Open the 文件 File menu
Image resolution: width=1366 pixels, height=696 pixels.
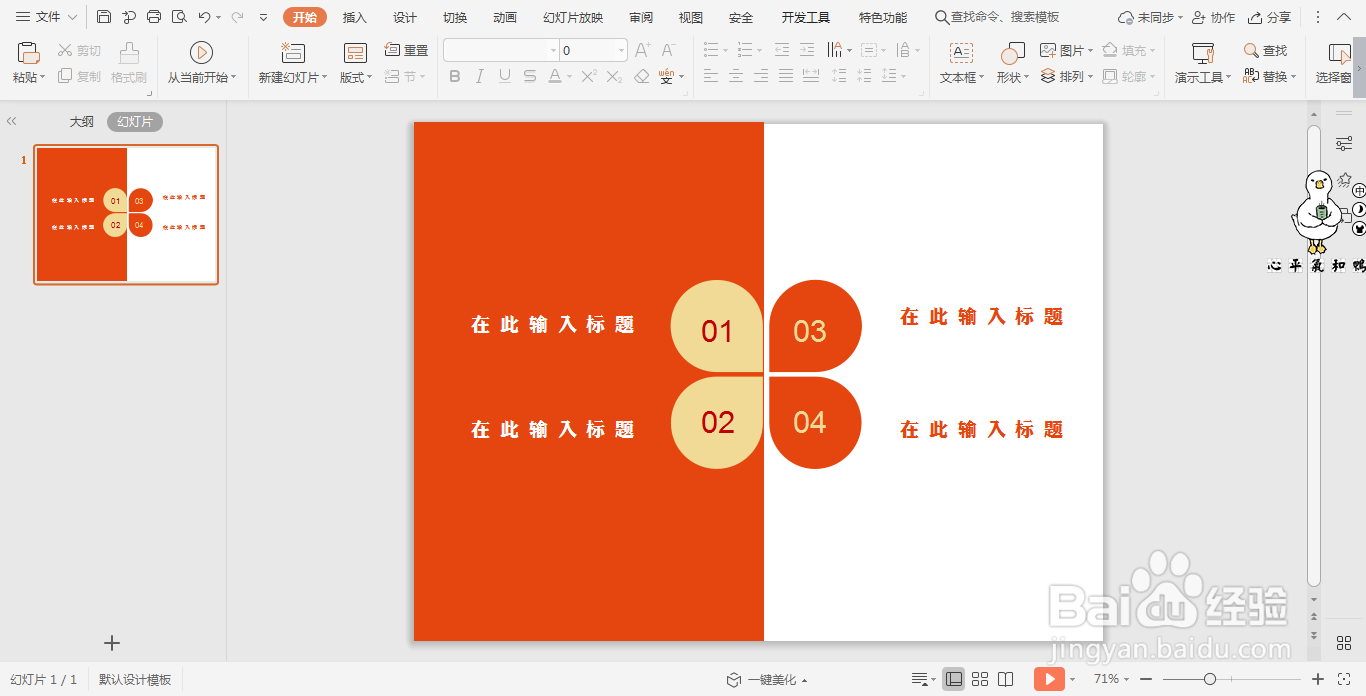click(46, 17)
